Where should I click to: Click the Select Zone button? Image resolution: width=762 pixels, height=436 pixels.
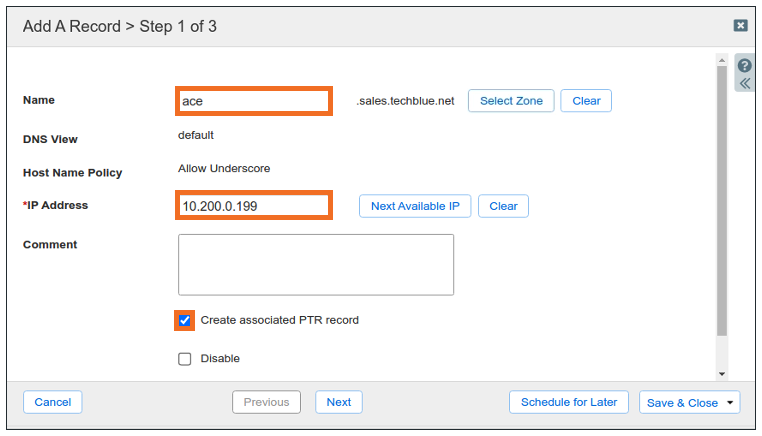tap(511, 101)
